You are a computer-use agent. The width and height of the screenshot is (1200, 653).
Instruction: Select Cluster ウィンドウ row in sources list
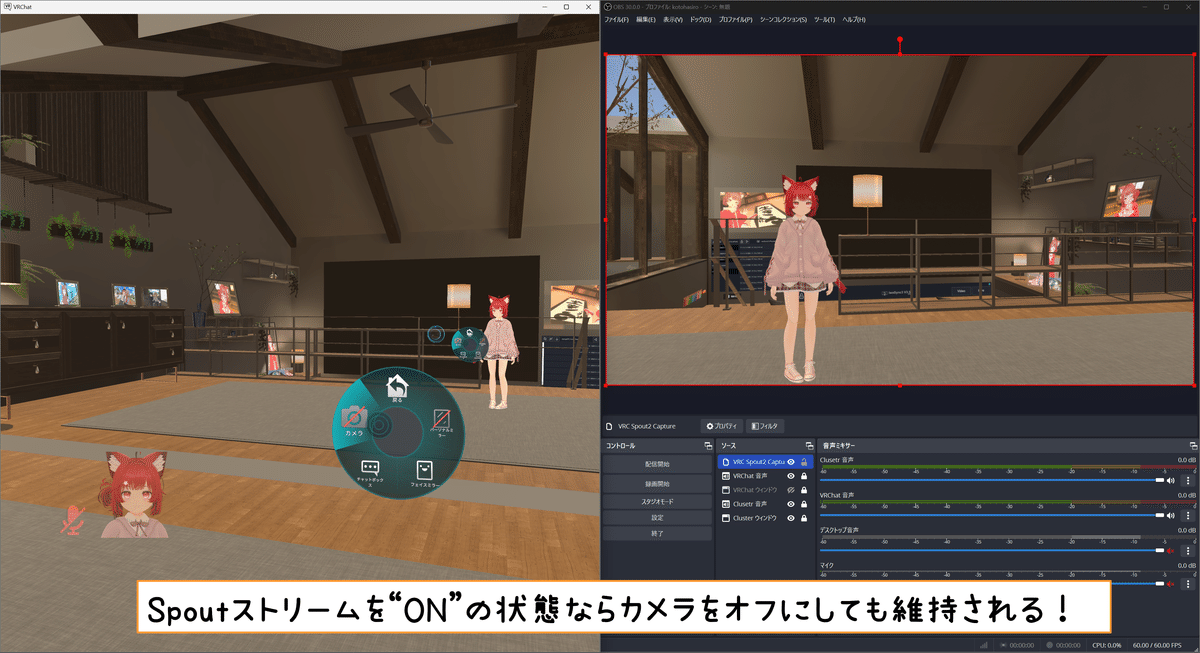point(765,518)
